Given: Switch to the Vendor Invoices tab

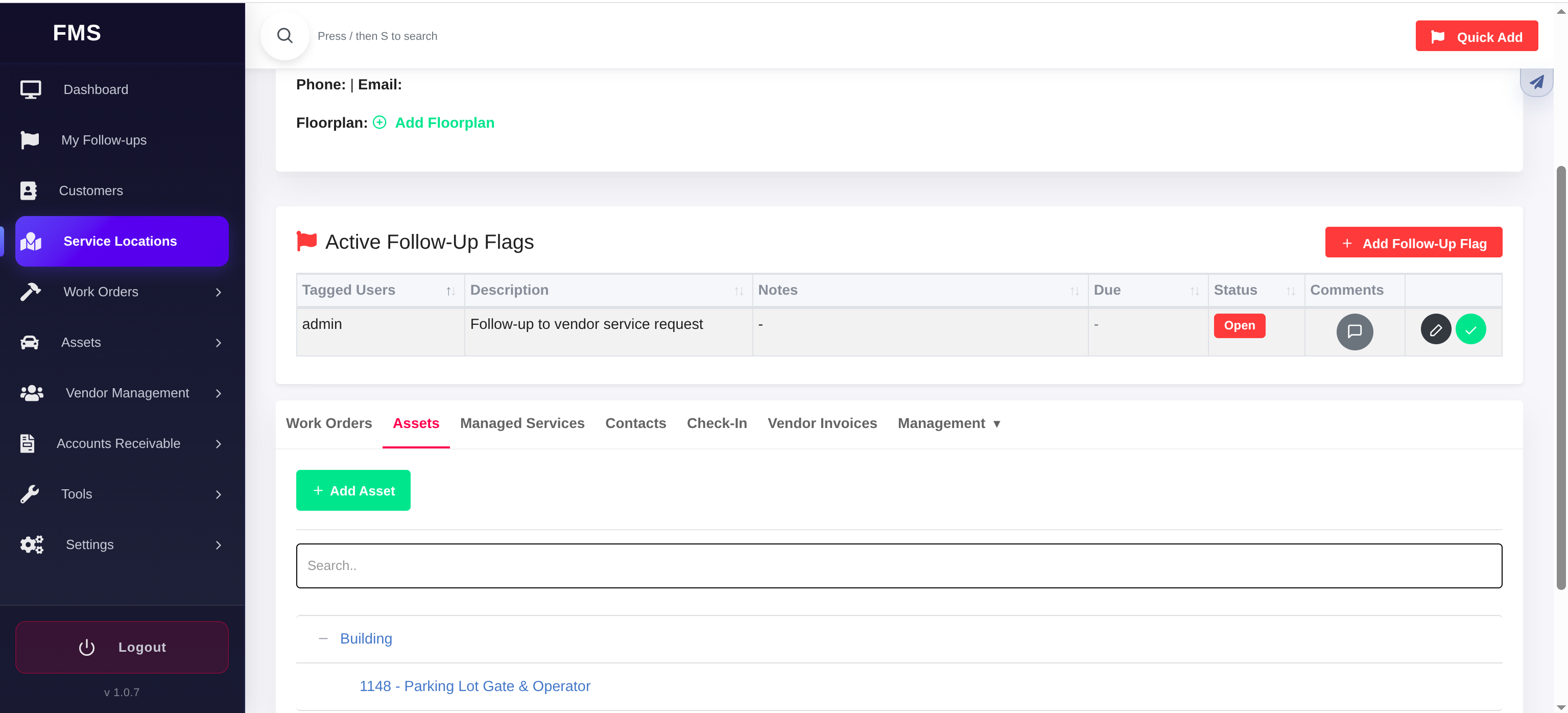Looking at the screenshot, I should click(822, 423).
